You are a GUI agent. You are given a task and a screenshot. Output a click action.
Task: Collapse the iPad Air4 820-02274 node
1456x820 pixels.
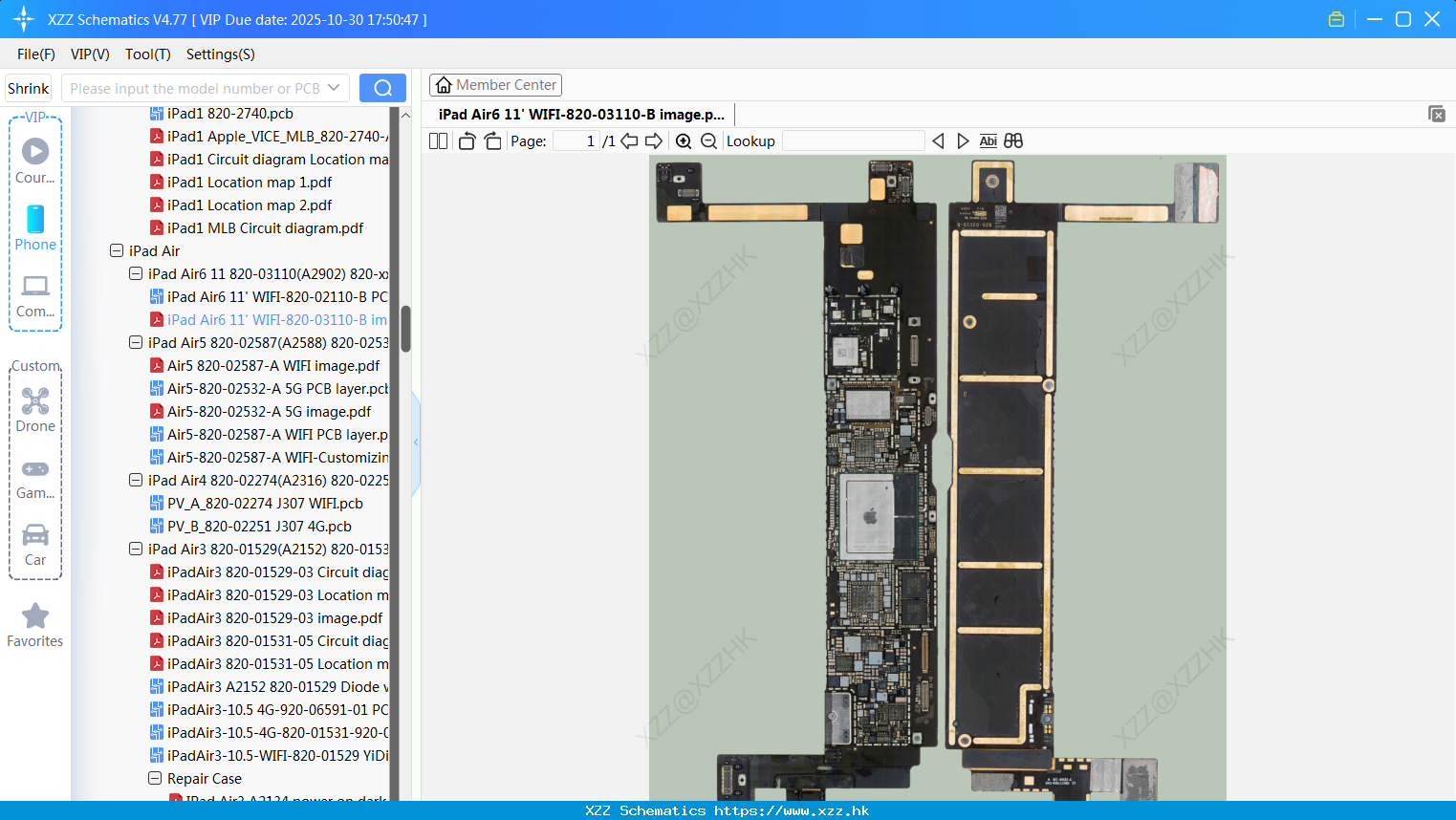(x=136, y=481)
